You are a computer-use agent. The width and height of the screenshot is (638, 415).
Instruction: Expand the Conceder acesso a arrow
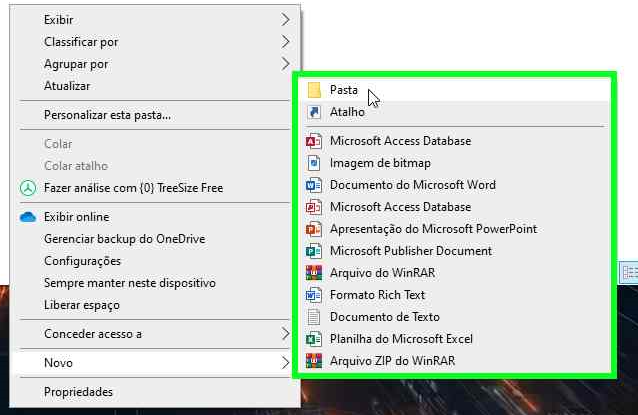[x=286, y=334]
